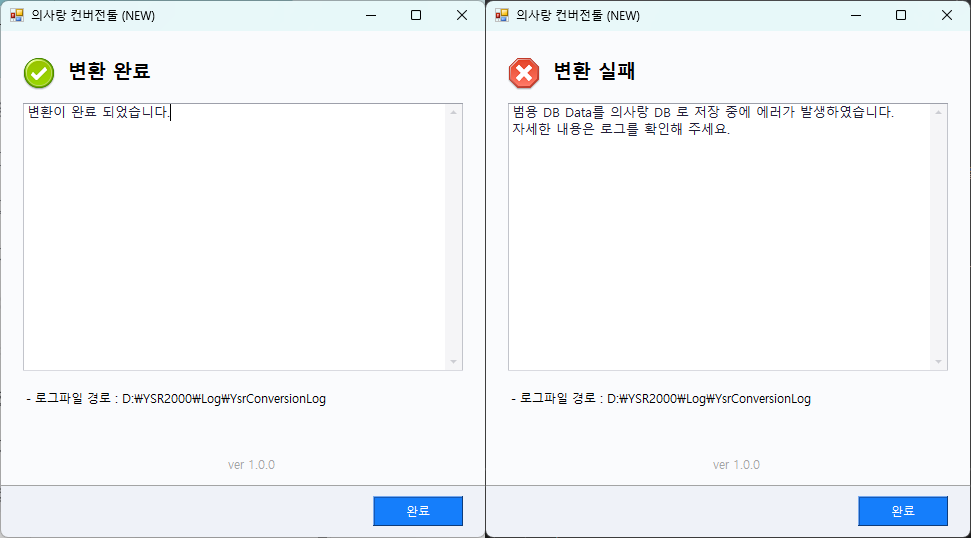Click 'ver 1.0.0' label in the 변환 완료 window

coord(251,465)
